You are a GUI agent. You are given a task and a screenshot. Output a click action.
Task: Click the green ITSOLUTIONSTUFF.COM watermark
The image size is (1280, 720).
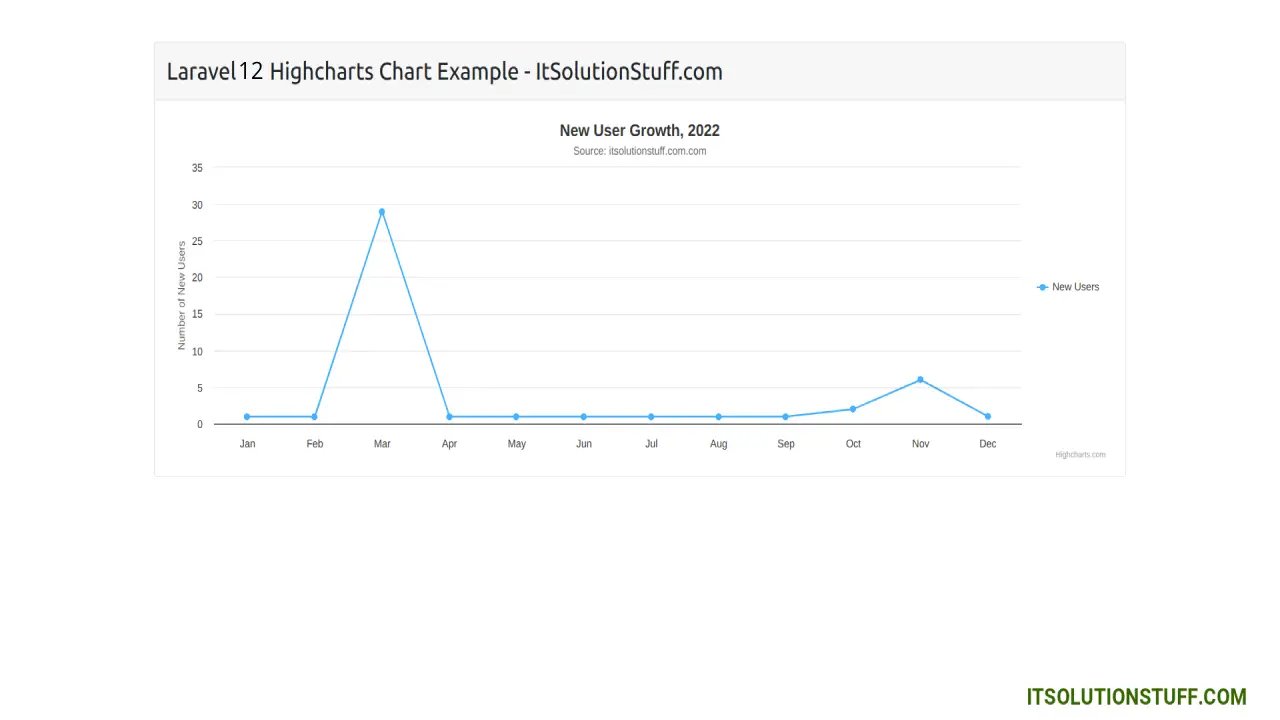pos(1136,697)
